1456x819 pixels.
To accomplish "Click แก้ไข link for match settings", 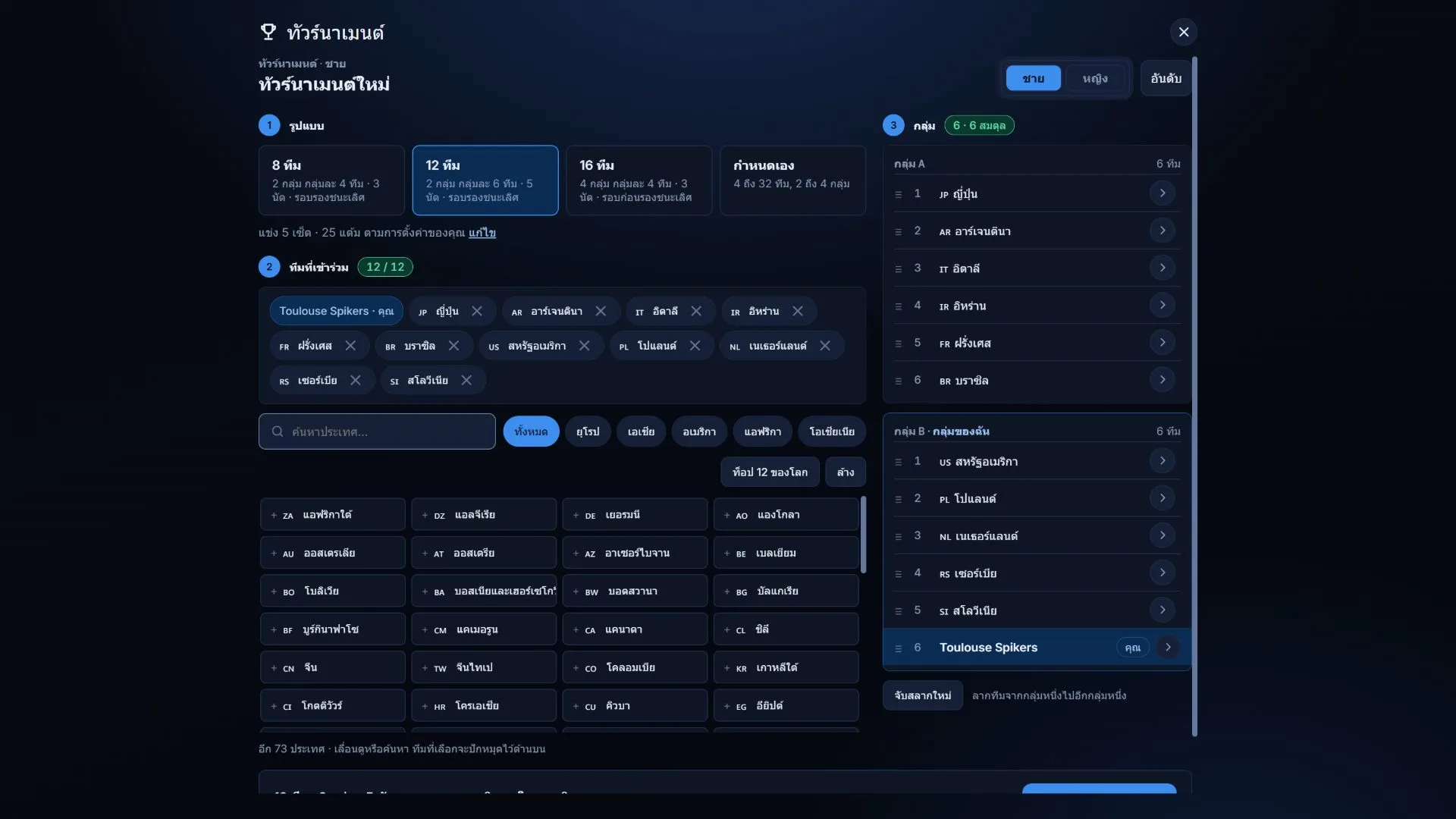I will 482,233.
